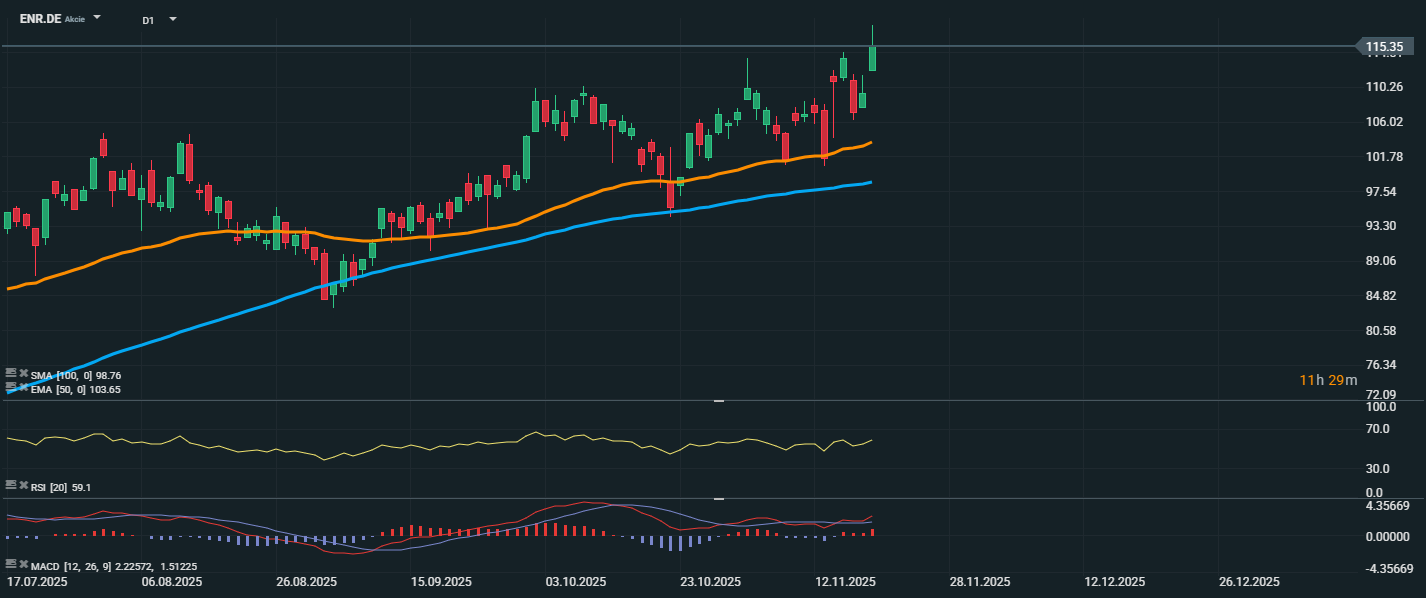The height and width of the screenshot is (598, 1426).
Task: Open the MACD indicator settings icon
Action: pos(11,564)
